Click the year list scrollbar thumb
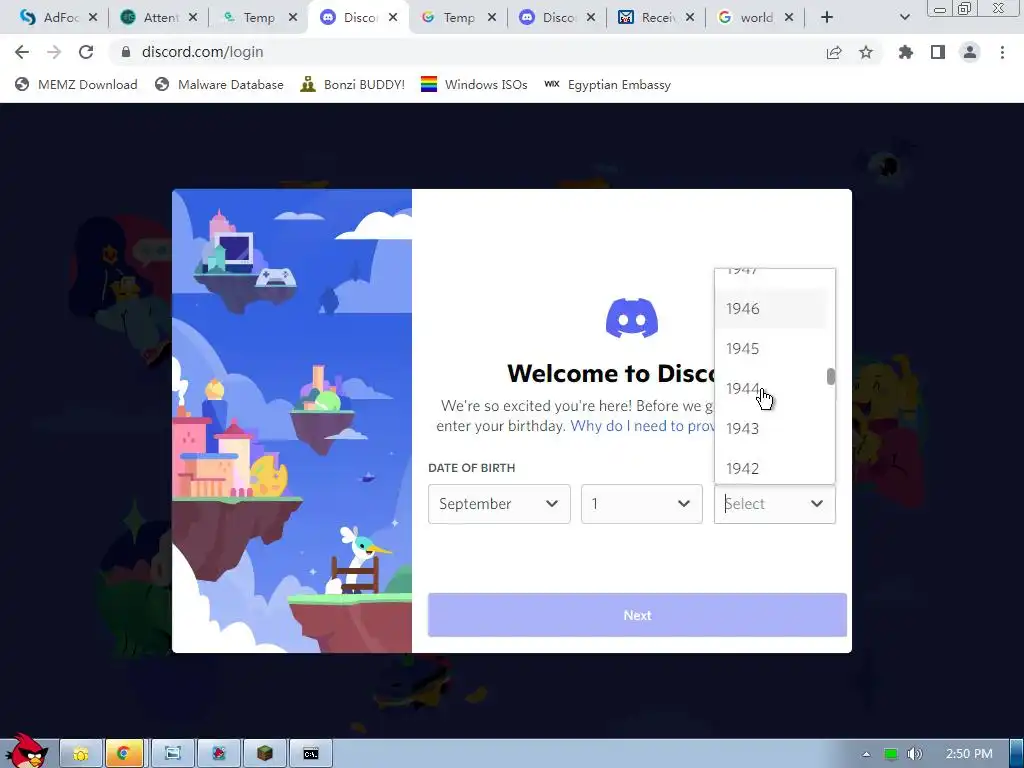The width and height of the screenshot is (1024, 768). [831, 377]
